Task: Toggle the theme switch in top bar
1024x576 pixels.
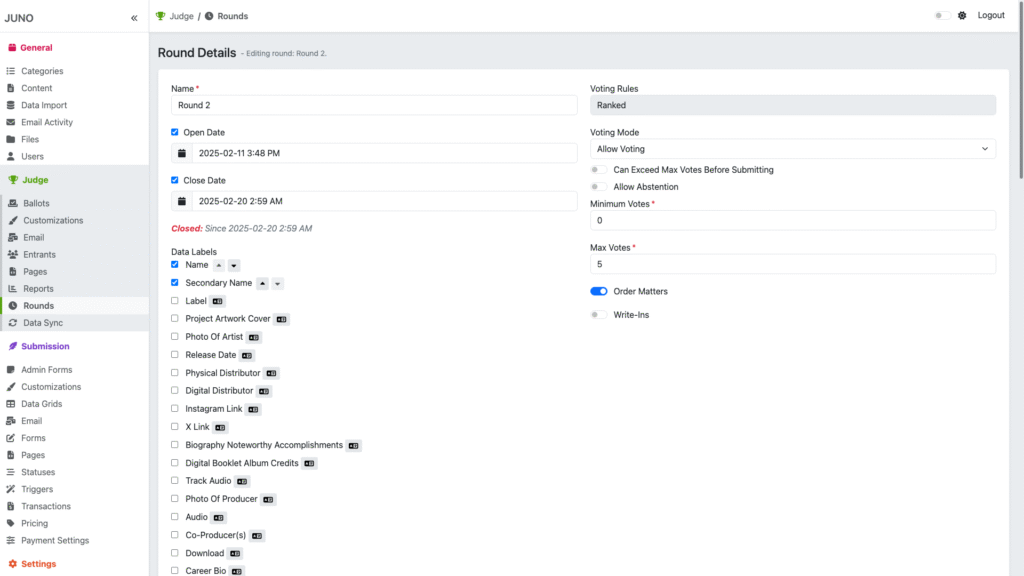Action: point(941,16)
